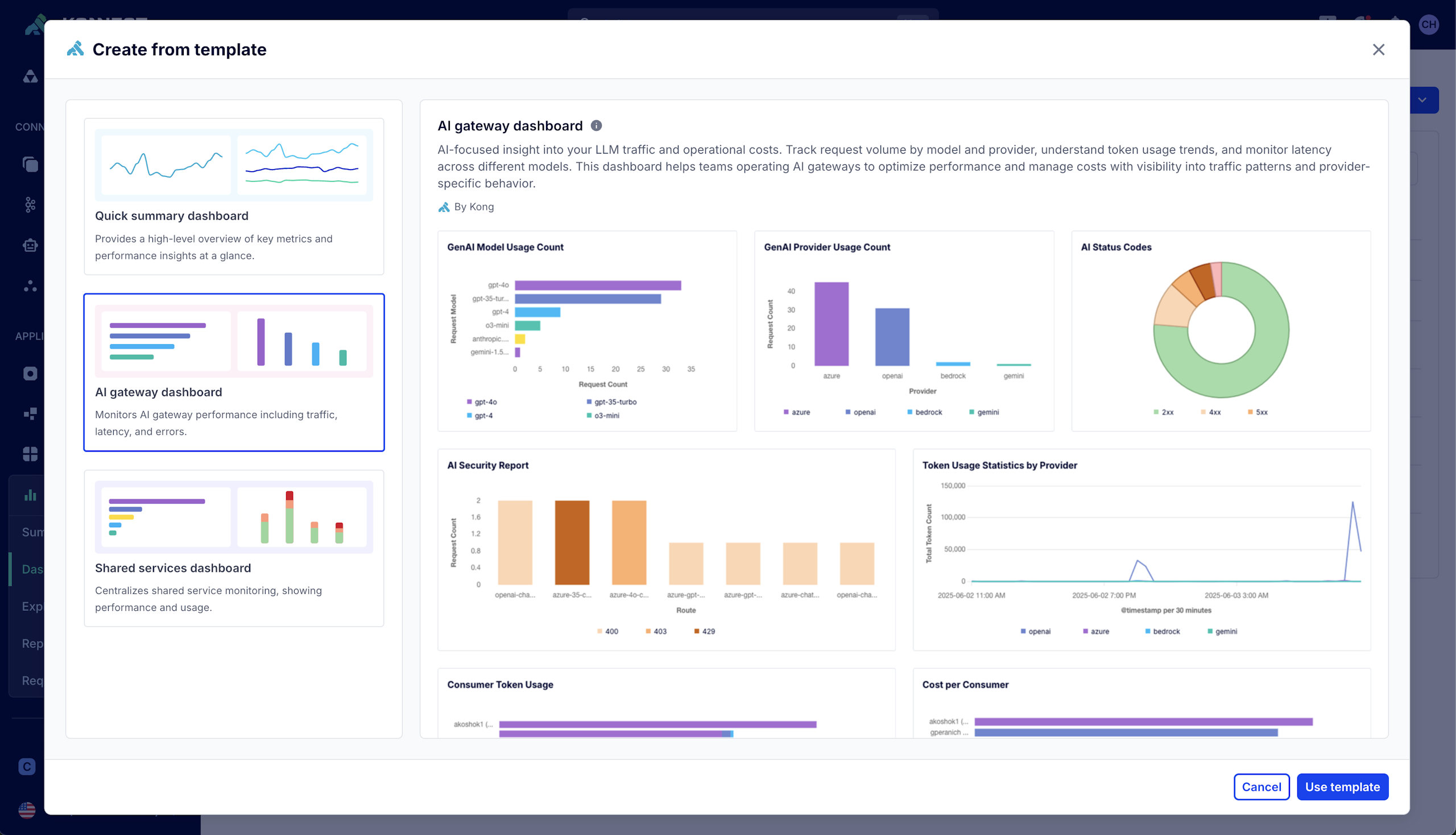This screenshot has width=1456, height=835.
Task: Open the Gateway Manager sidebar icon in Konnect
Action: [x=30, y=165]
